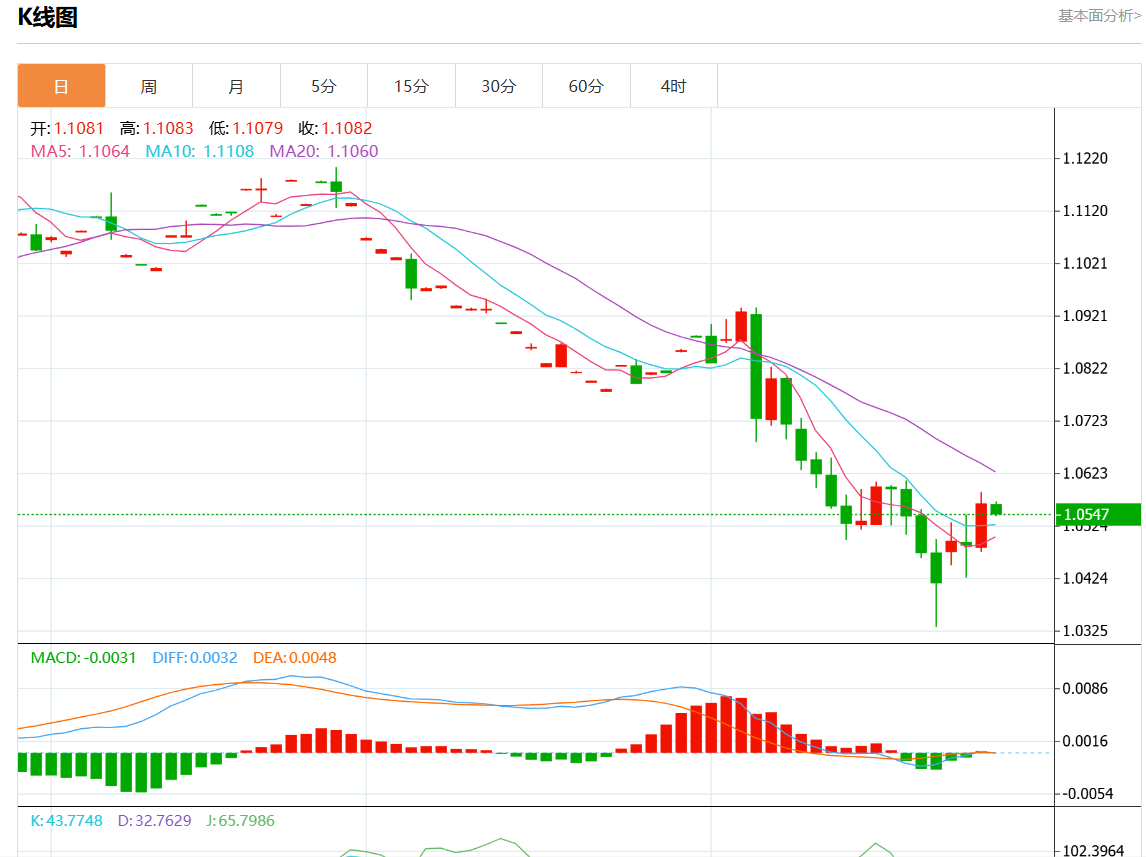This screenshot has width=1146, height=857.
Task: Switch to the 周 weekly tab
Action: click(148, 86)
